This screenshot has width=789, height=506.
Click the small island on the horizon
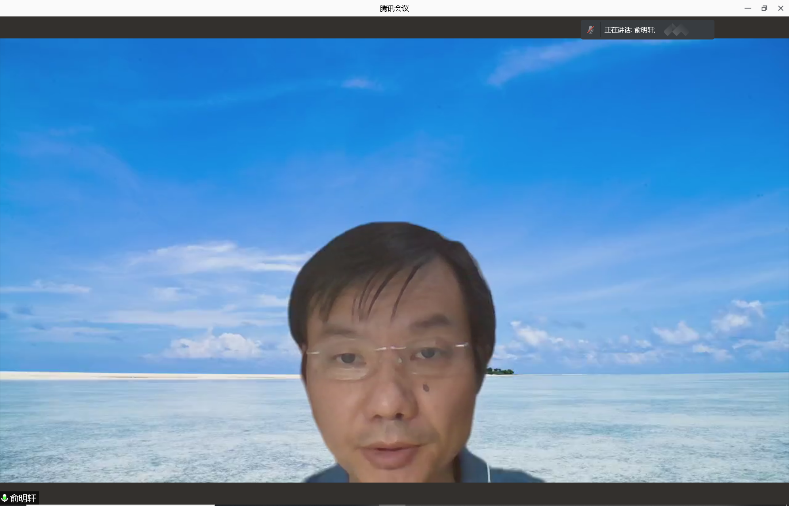500,371
